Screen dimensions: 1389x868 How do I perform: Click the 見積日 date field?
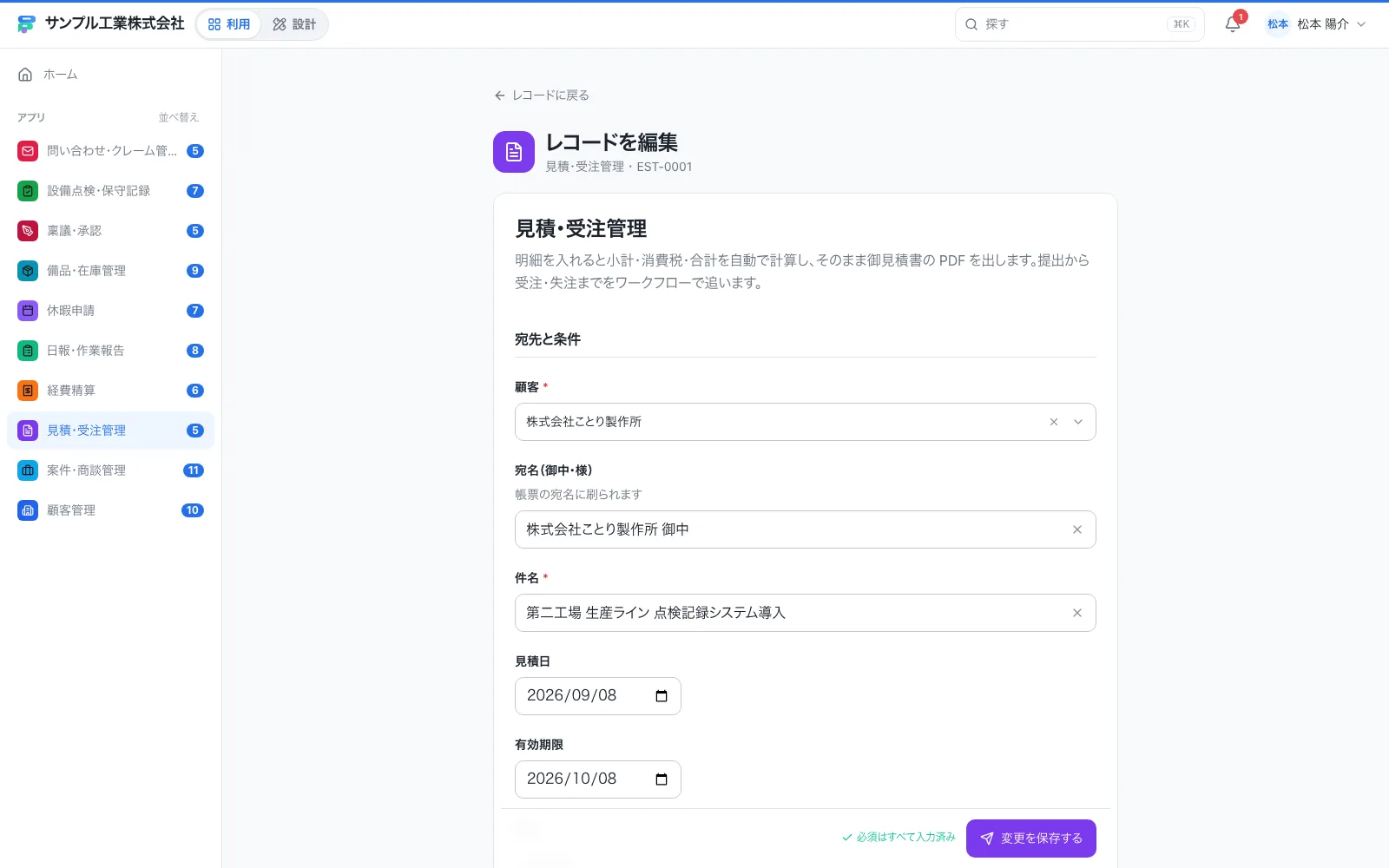pos(598,696)
